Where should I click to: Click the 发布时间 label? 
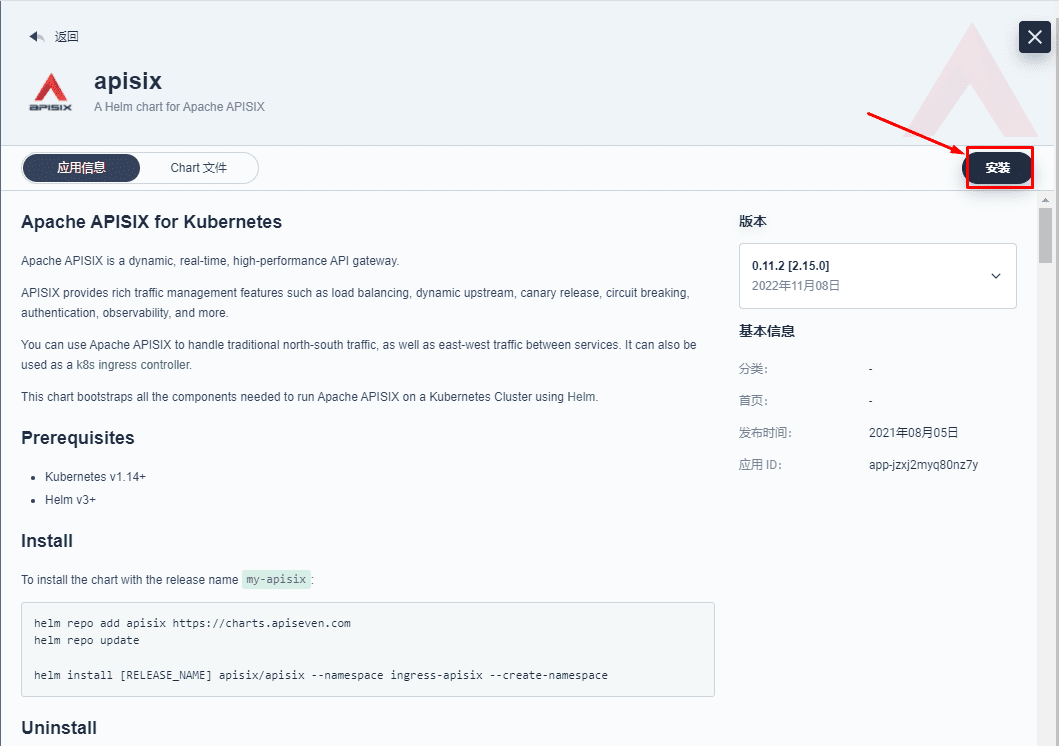coord(765,433)
